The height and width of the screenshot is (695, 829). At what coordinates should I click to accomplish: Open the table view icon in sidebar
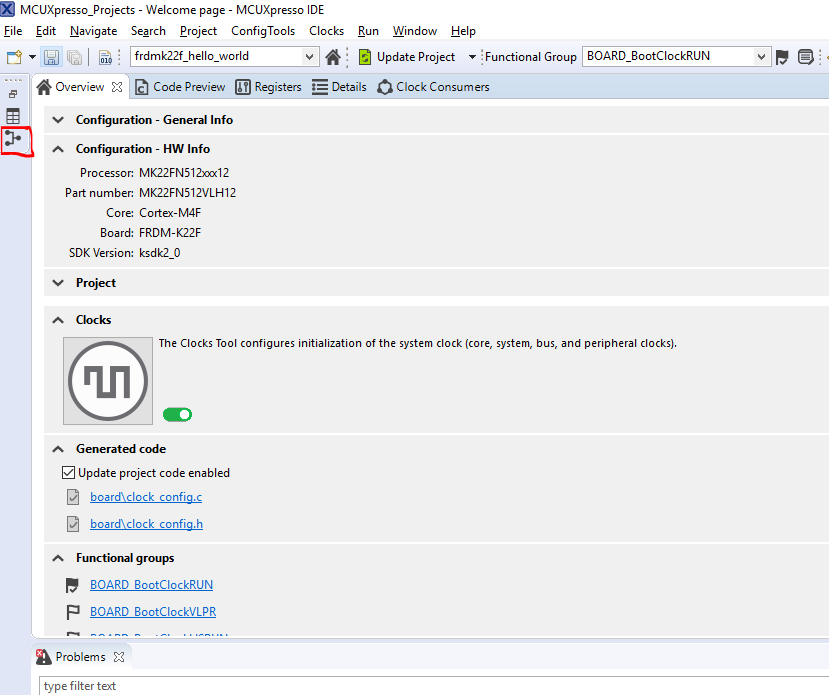(x=13, y=116)
